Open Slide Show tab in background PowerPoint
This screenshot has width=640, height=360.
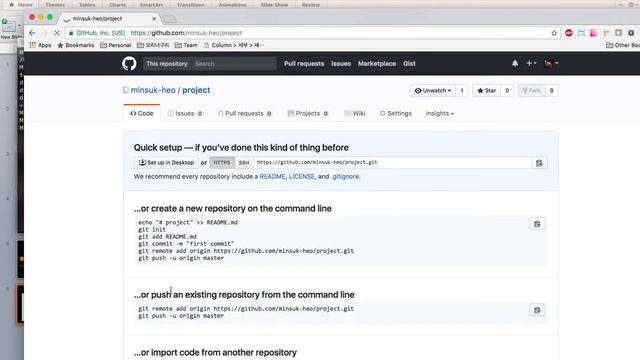274,5
